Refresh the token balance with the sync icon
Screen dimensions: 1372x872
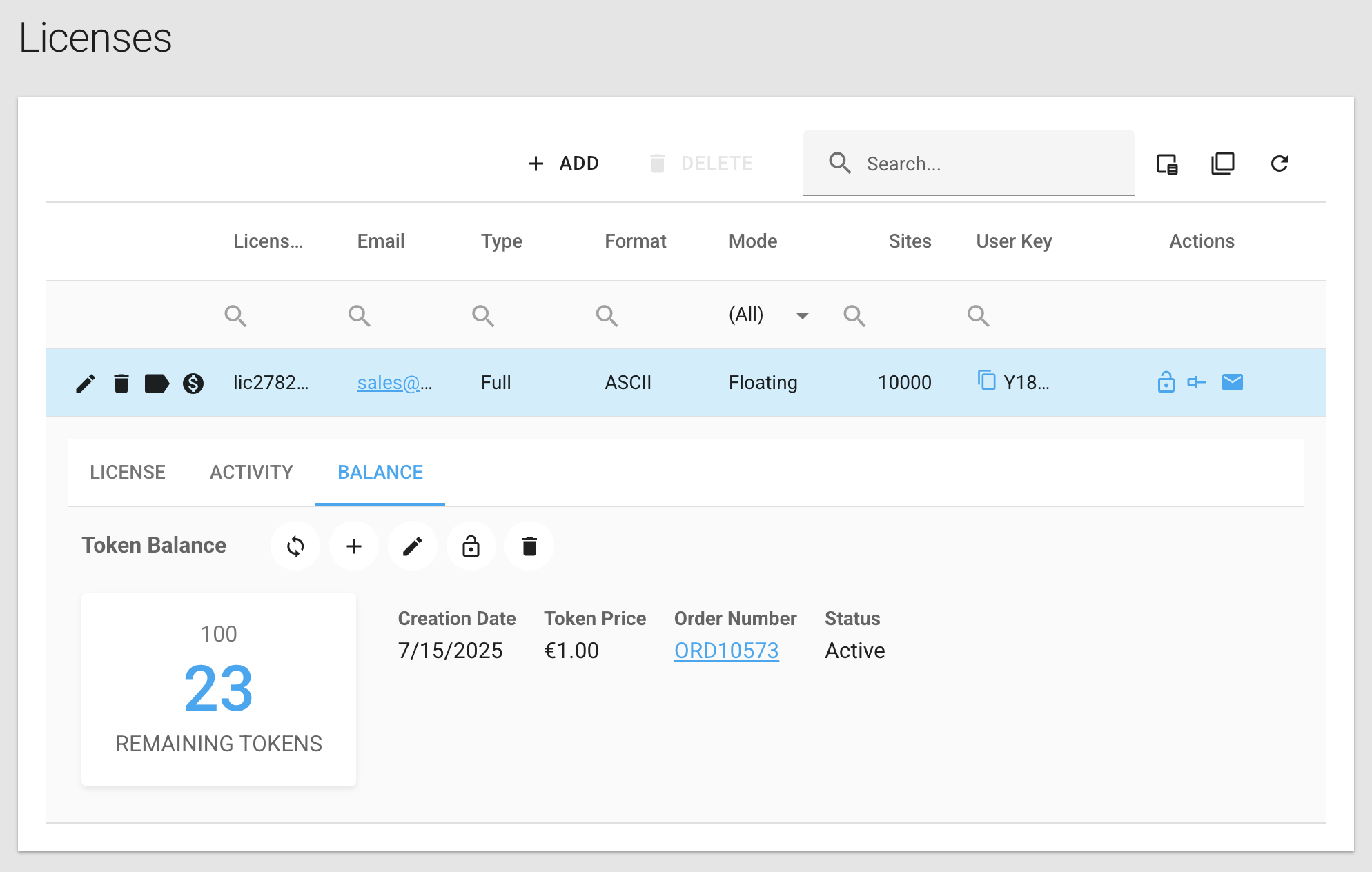pyautogui.click(x=295, y=546)
